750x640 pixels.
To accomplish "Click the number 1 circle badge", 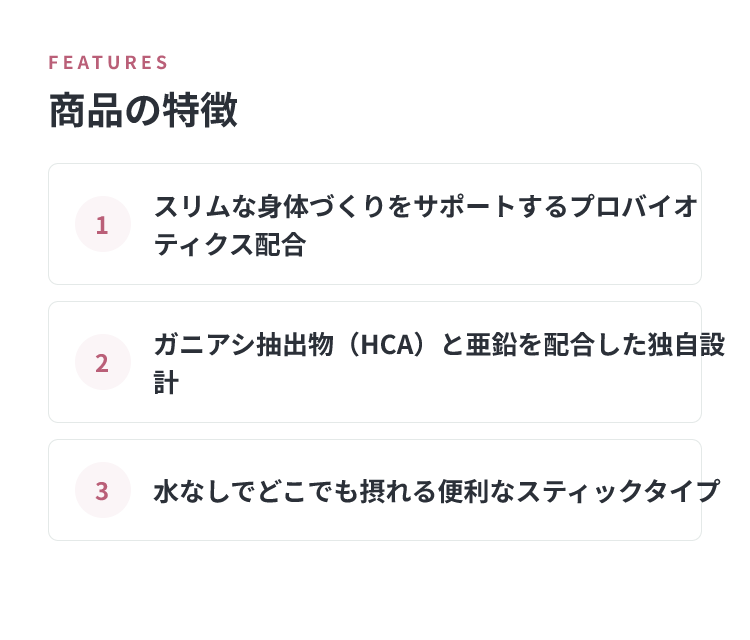I will point(103,224).
